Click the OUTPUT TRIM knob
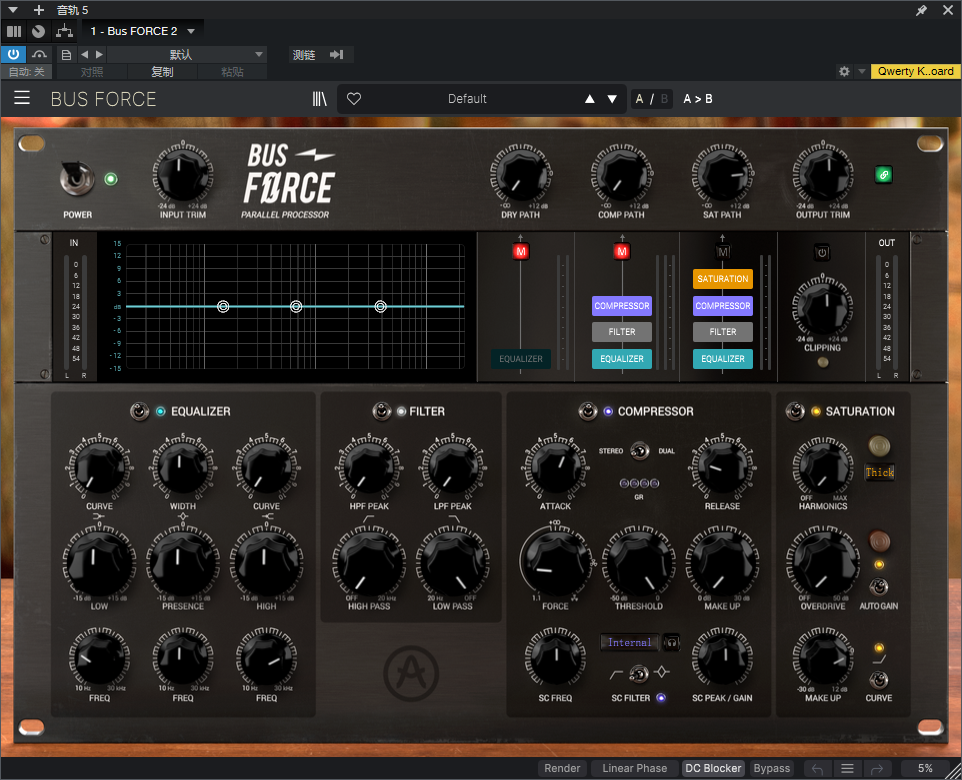962x780 pixels. (x=822, y=174)
